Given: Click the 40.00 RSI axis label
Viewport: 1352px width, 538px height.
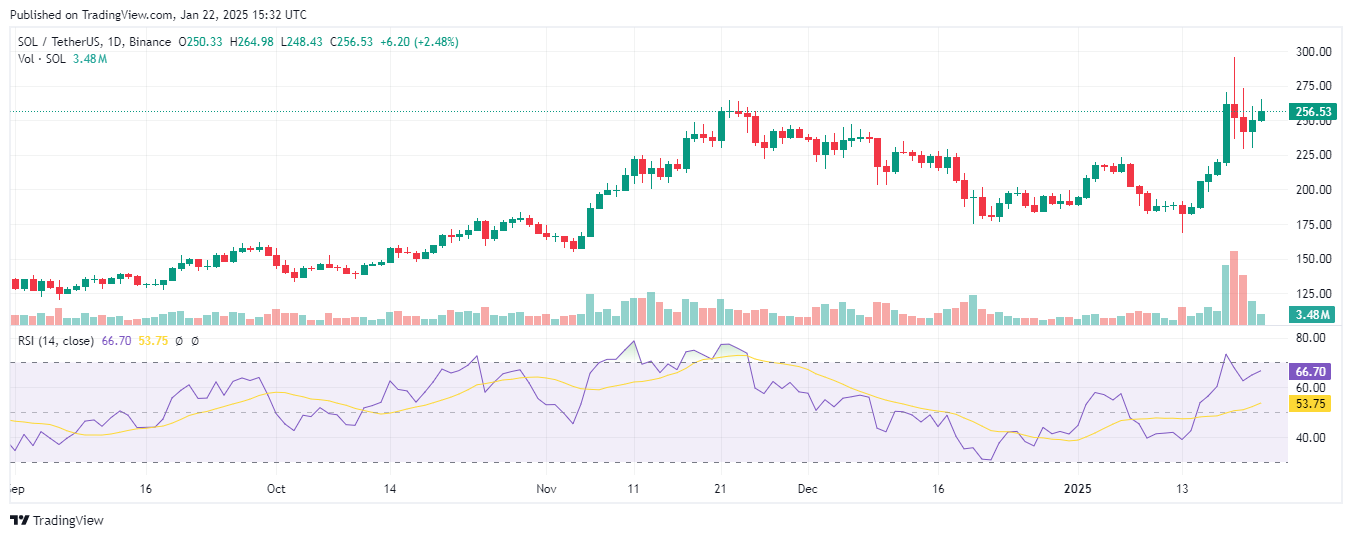Looking at the screenshot, I should [x=1313, y=438].
